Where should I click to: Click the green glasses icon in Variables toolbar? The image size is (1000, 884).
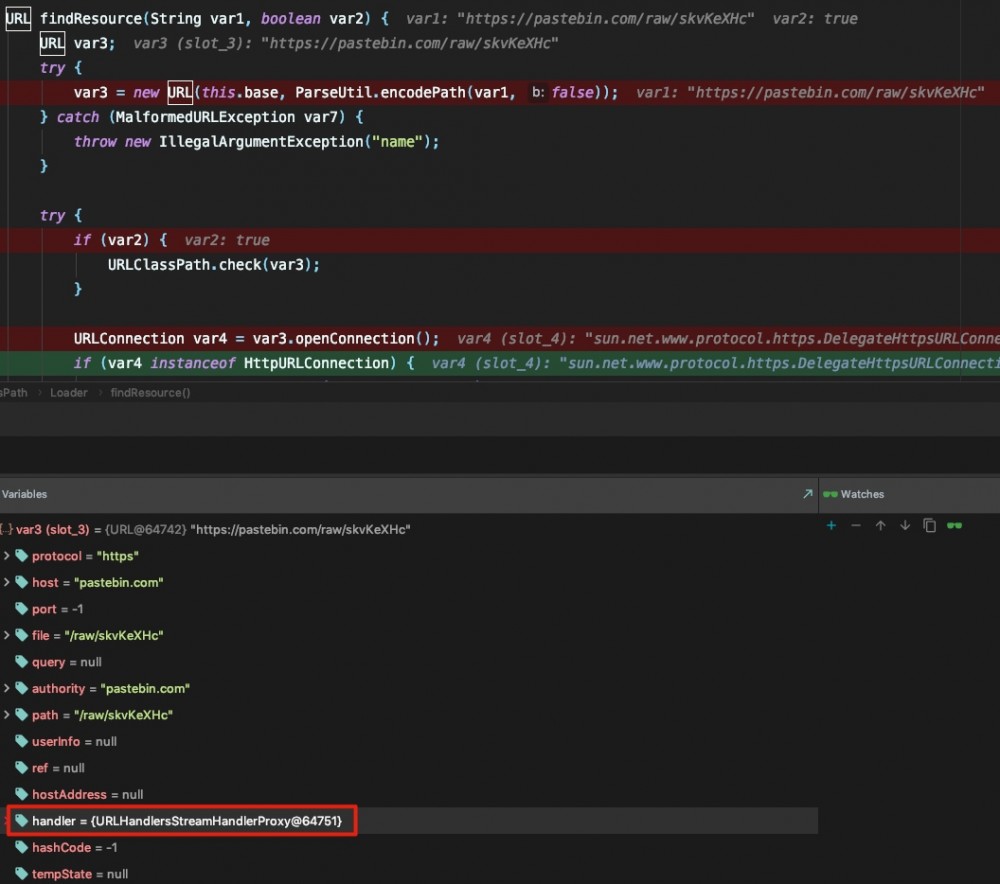(x=954, y=525)
